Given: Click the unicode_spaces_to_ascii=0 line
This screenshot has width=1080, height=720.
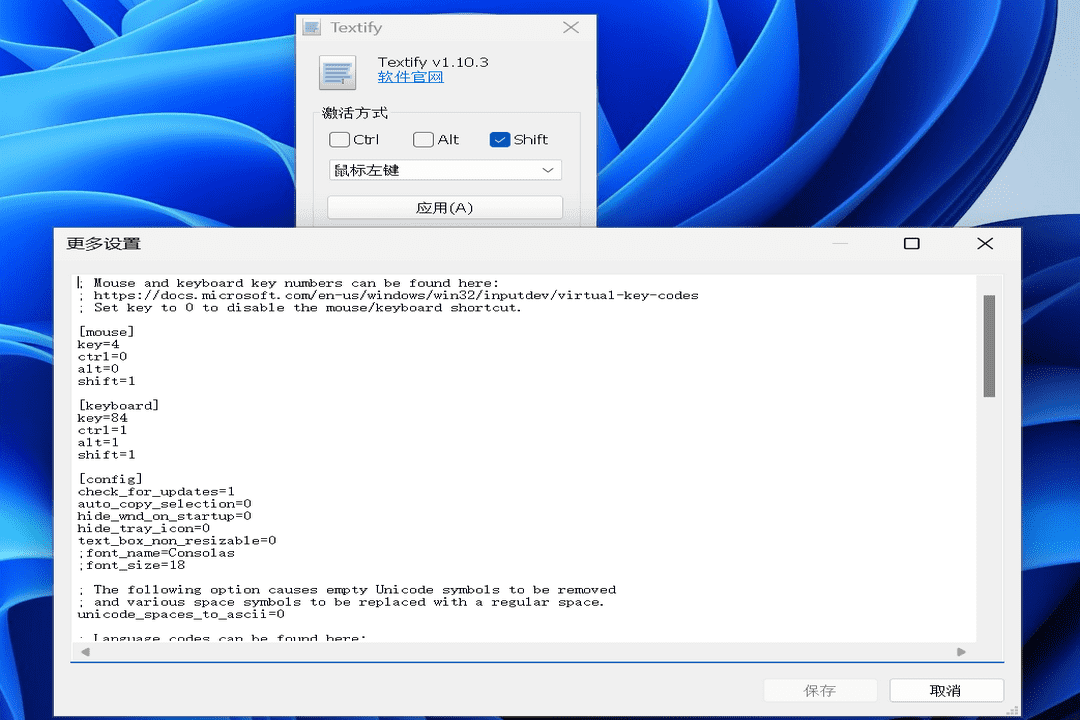Looking at the screenshot, I should click(181, 615).
